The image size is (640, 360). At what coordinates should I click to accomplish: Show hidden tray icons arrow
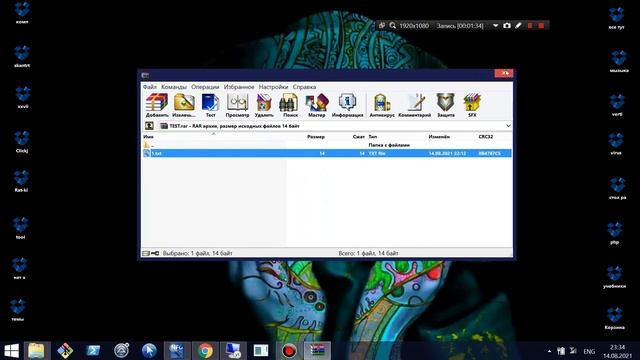(549, 351)
